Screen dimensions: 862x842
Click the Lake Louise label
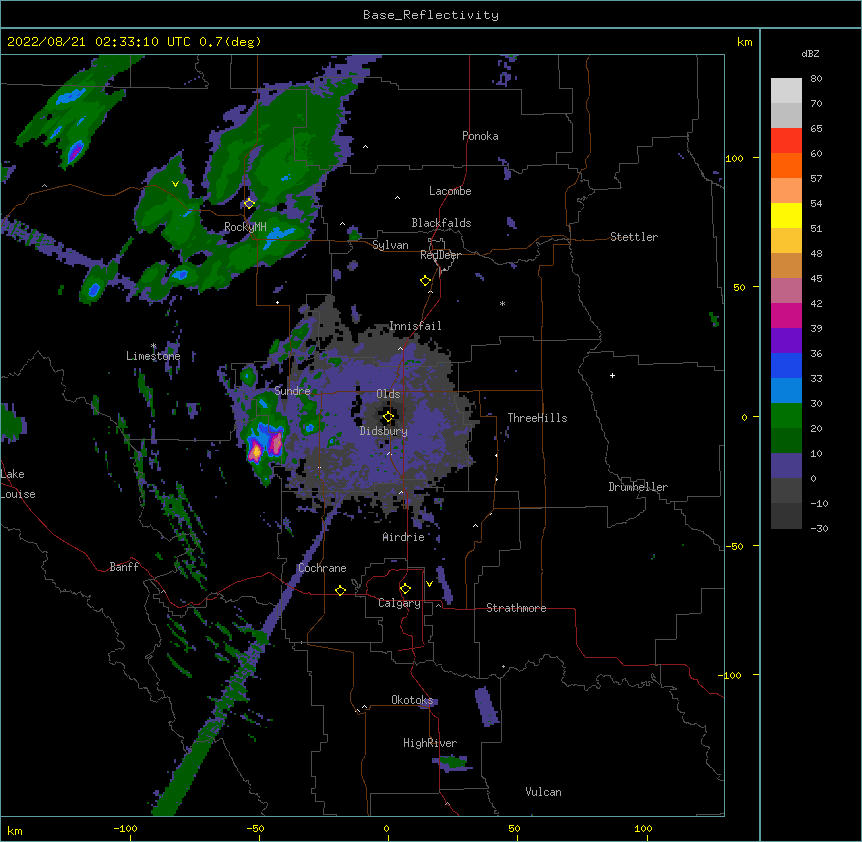pyautogui.click(x=18, y=484)
